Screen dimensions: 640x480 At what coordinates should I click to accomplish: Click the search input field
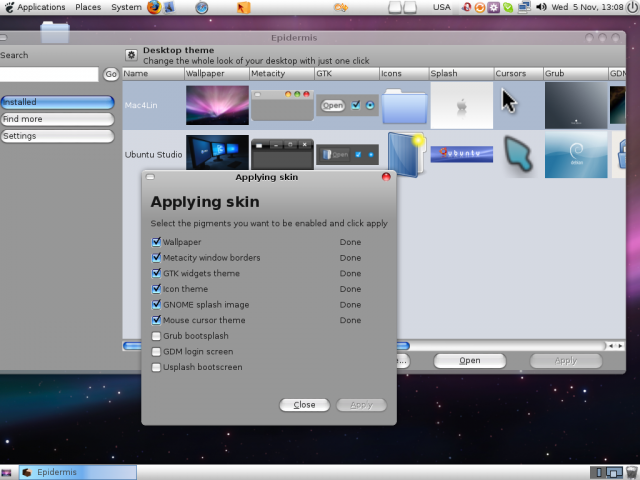49,74
